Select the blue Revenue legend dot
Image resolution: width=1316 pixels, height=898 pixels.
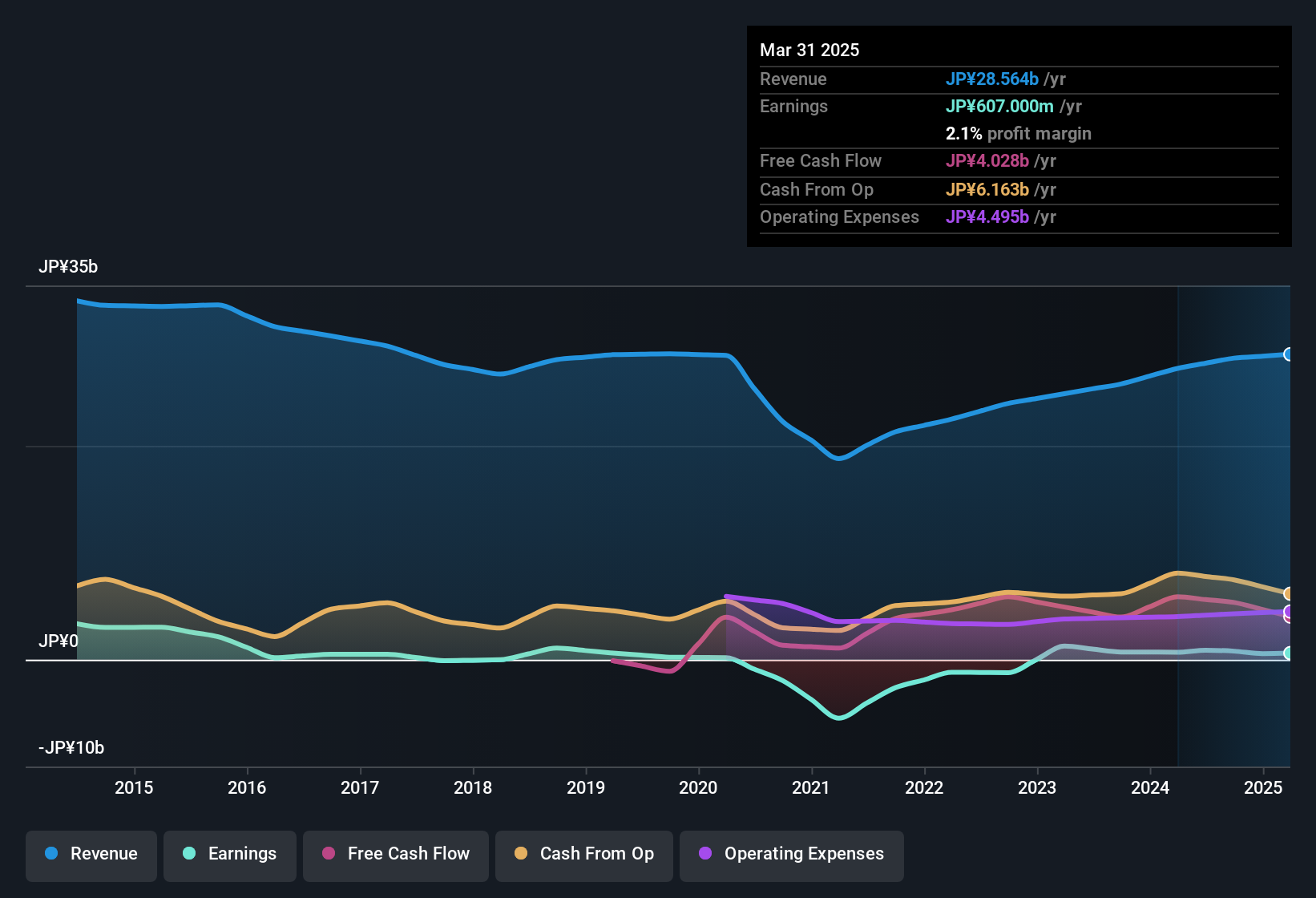(50, 854)
